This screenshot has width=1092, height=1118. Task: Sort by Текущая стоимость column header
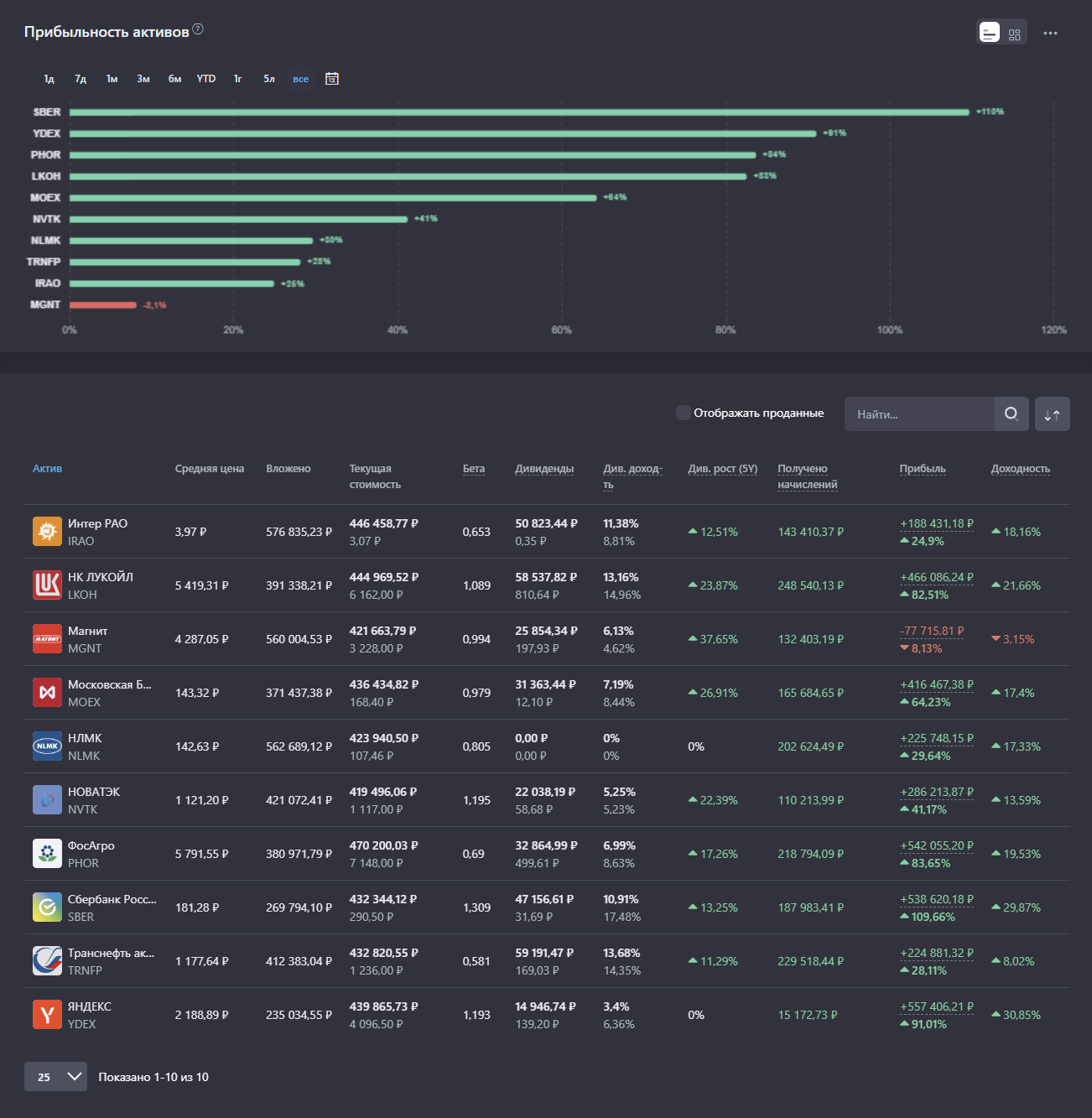coord(375,476)
